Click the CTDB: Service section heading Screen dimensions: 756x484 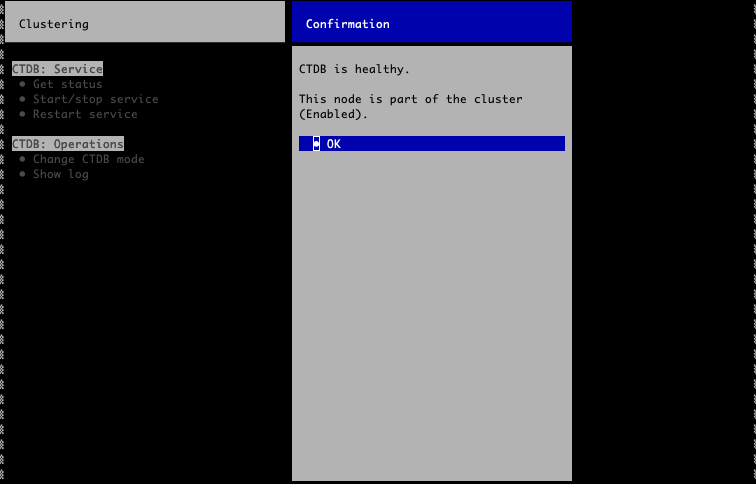(57, 69)
